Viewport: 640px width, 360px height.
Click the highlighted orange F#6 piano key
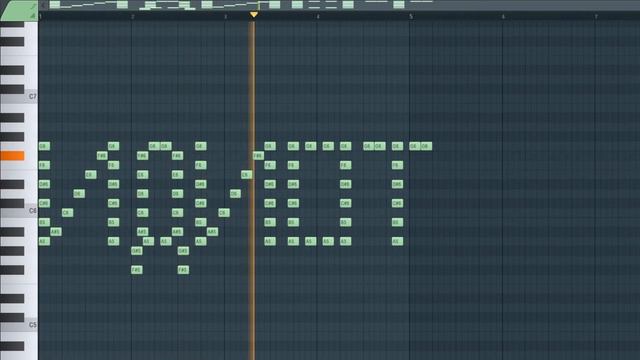pos(12,156)
